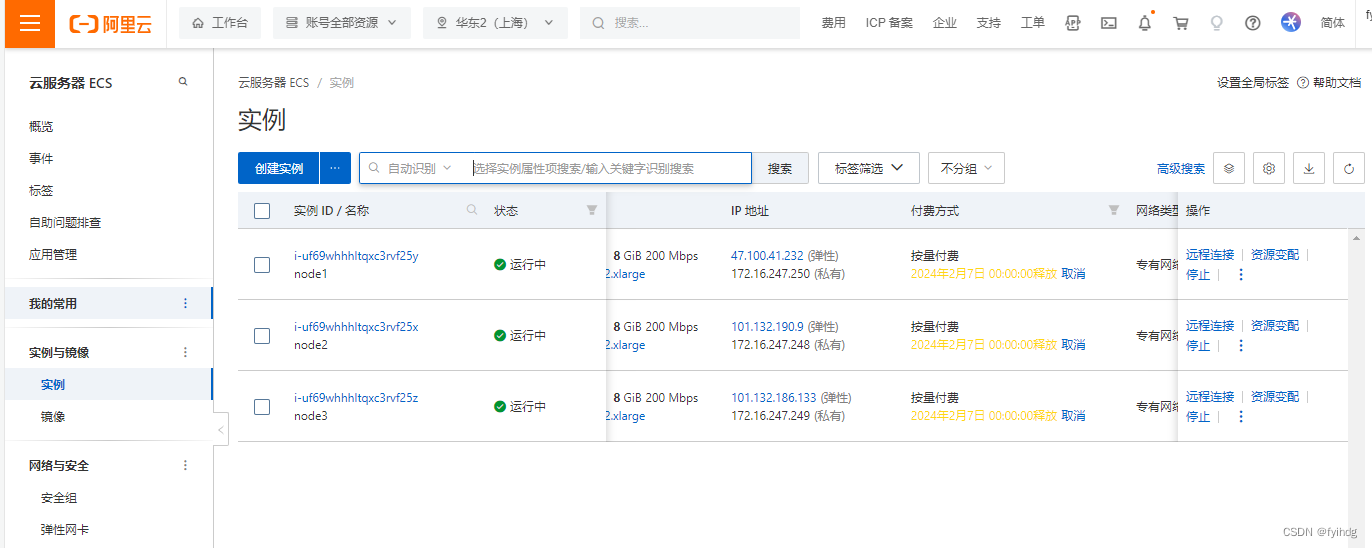Open the more options button beside 创建实例

(335, 168)
